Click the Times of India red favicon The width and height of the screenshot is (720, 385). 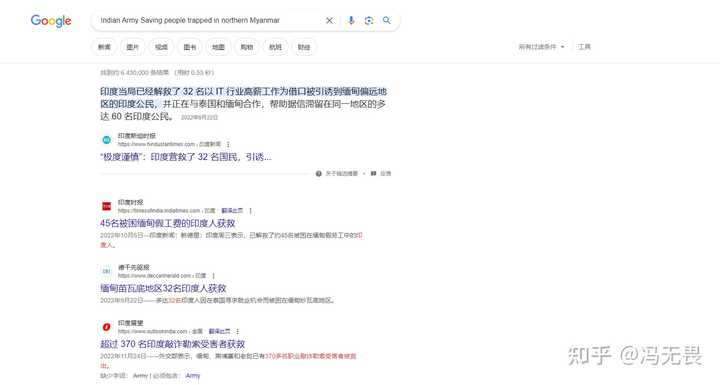[107, 206]
